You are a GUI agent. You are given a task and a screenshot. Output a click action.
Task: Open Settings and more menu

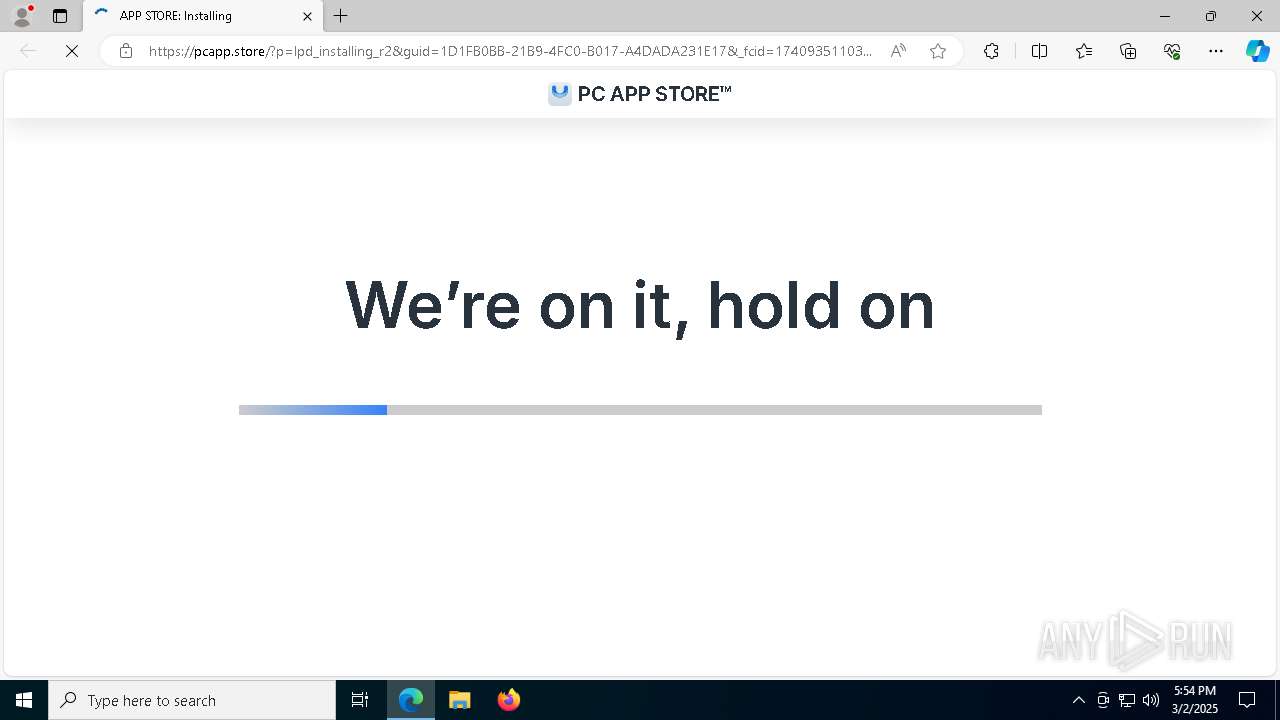pos(1216,51)
